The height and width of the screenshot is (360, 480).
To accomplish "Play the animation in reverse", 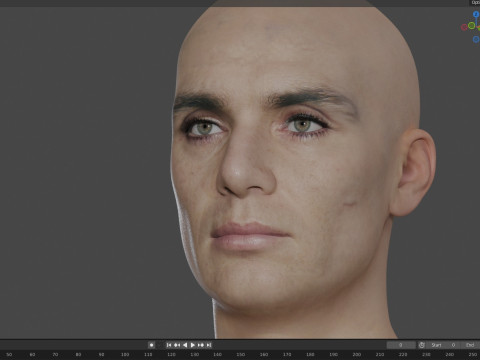I will click(185, 345).
